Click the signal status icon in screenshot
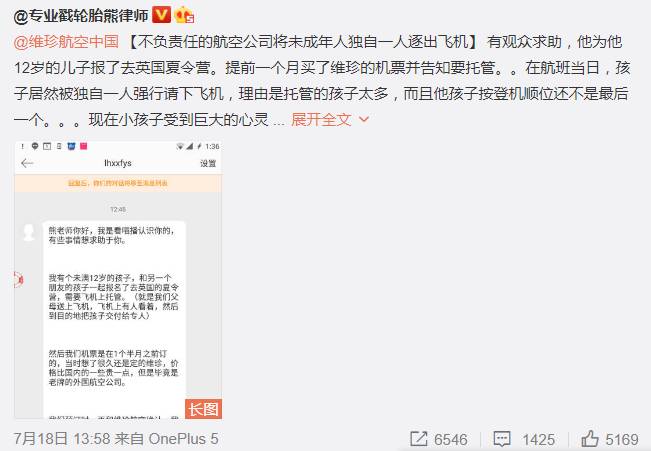Image resolution: width=651 pixels, height=451 pixels. [x=189, y=146]
